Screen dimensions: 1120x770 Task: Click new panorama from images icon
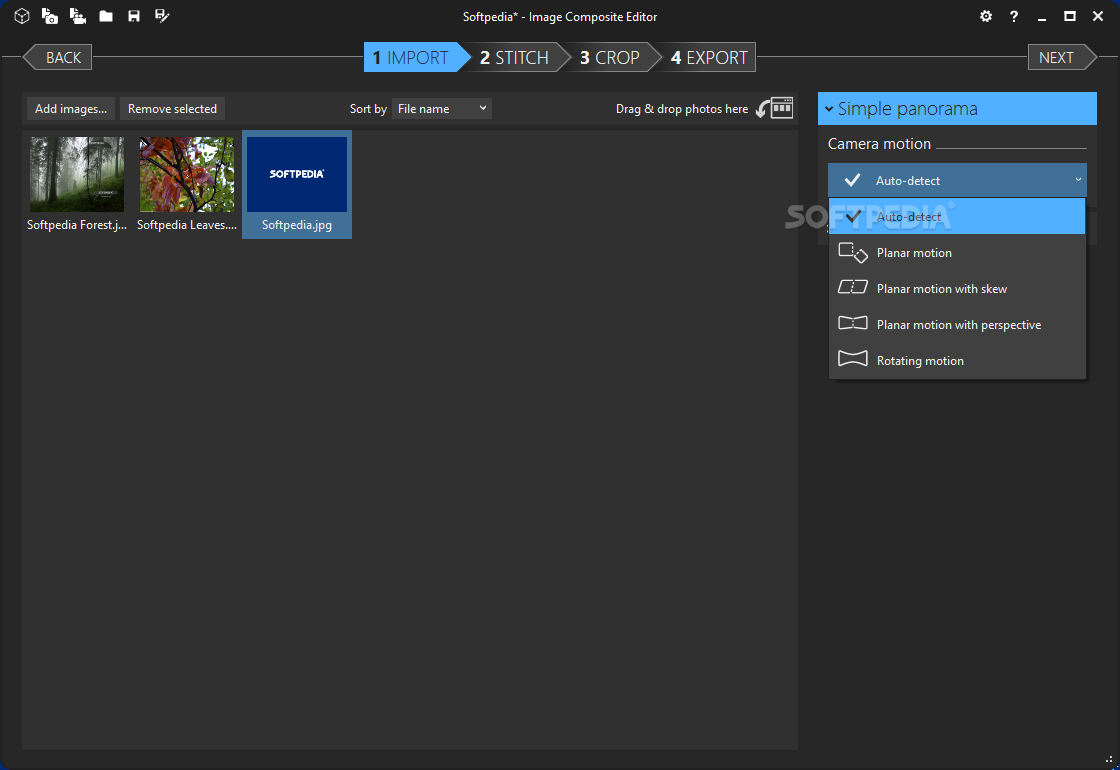tap(49, 16)
